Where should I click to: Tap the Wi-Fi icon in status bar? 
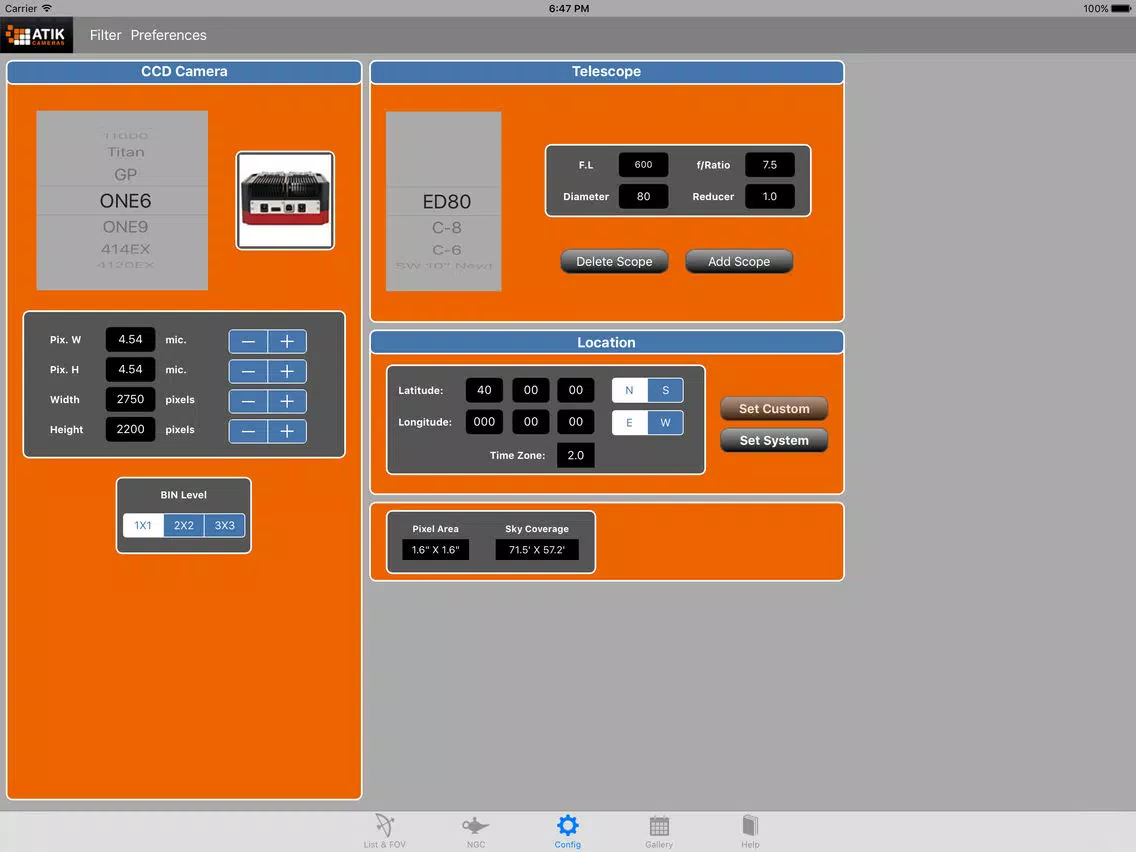[x=47, y=8]
